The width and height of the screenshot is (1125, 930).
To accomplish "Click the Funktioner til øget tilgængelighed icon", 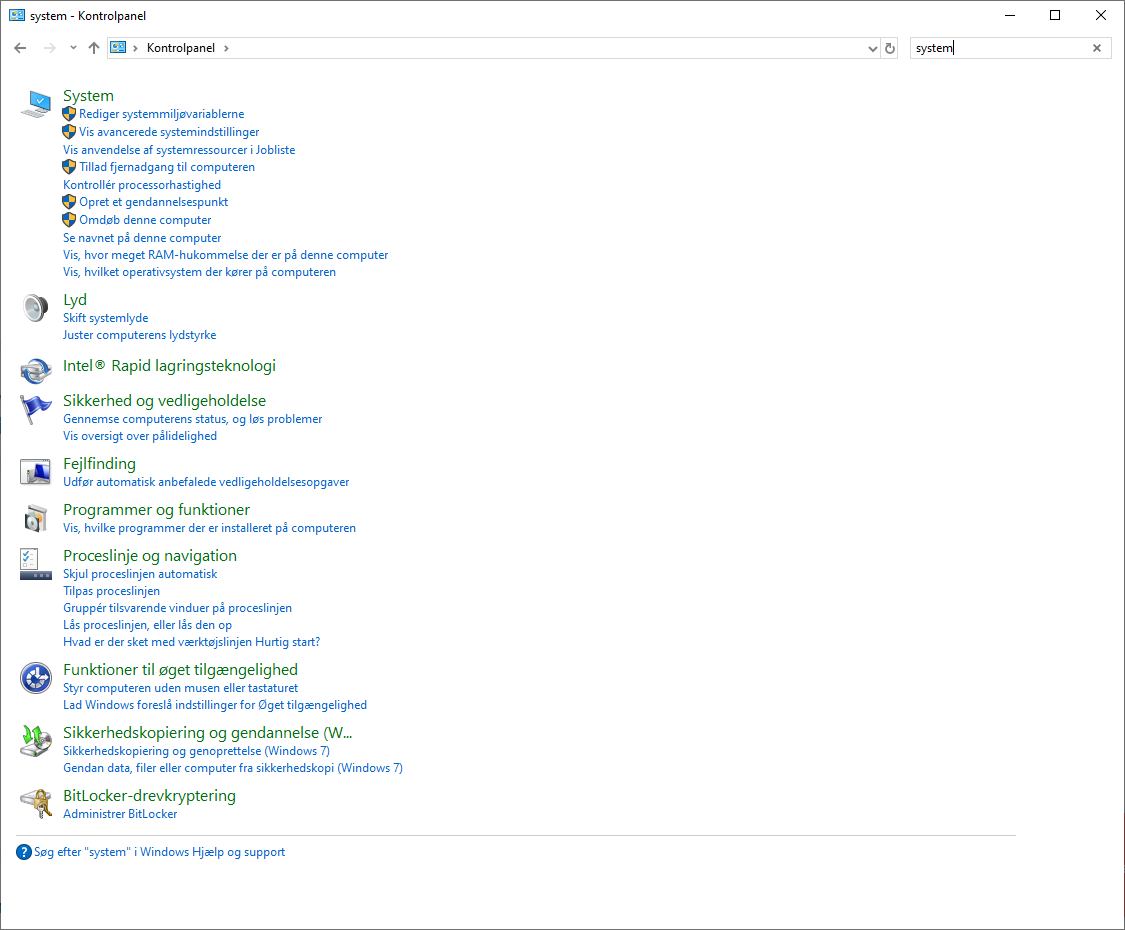I will [35, 678].
